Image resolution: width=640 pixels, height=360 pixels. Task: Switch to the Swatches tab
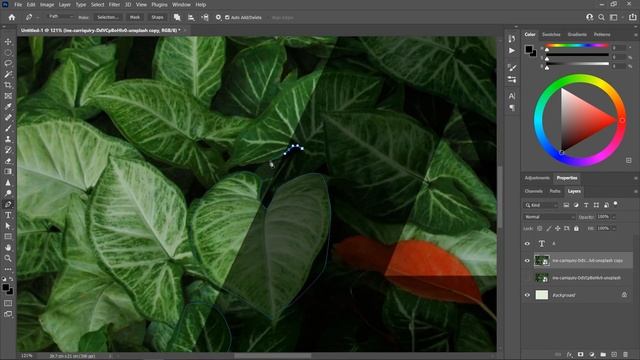(551, 34)
